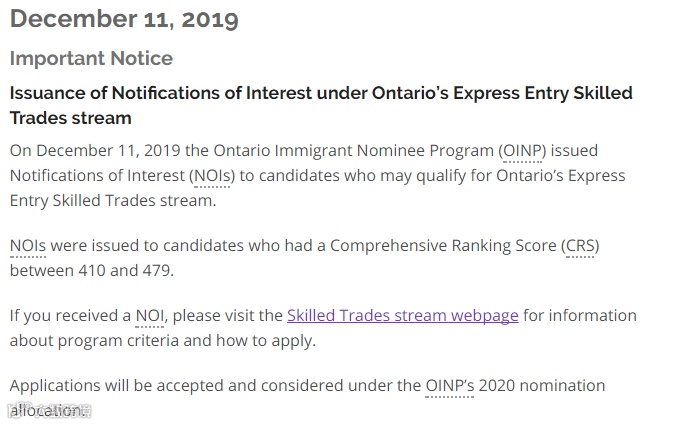Screen dimensions: 691x425
Task: Click '2020 nomination' in last paragraph
Action: coord(542,386)
